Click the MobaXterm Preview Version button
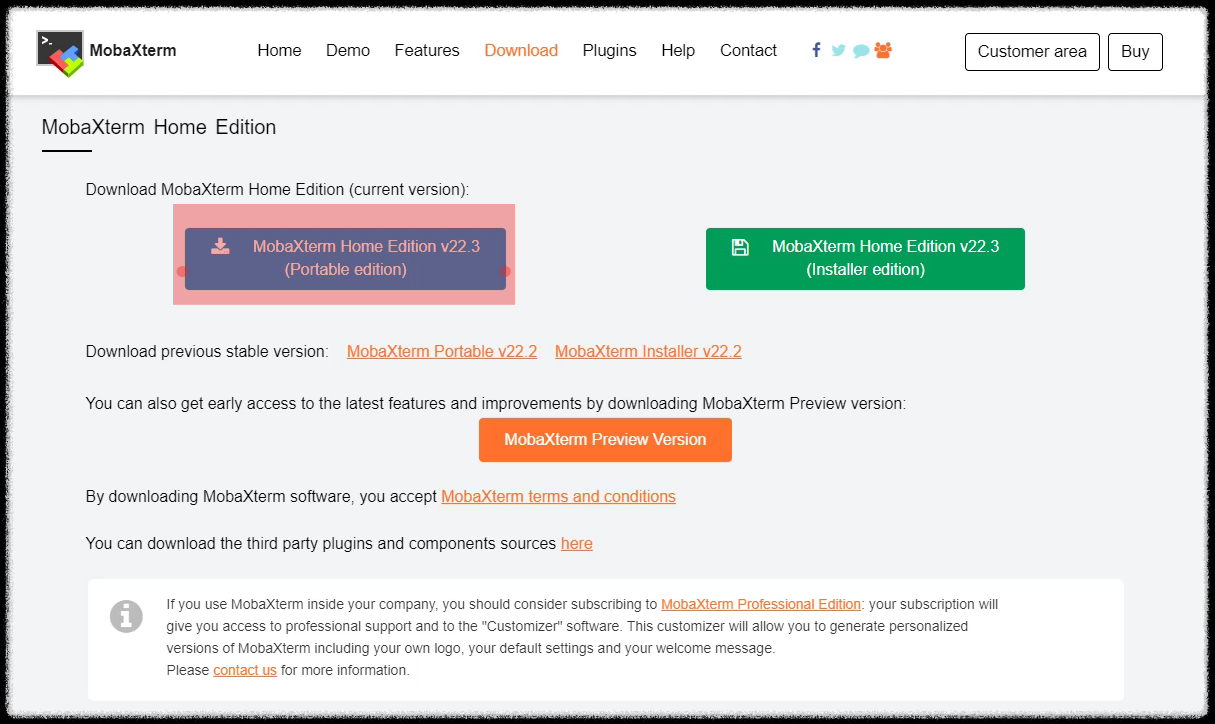This screenshot has height=724, width=1215. click(605, 440)
